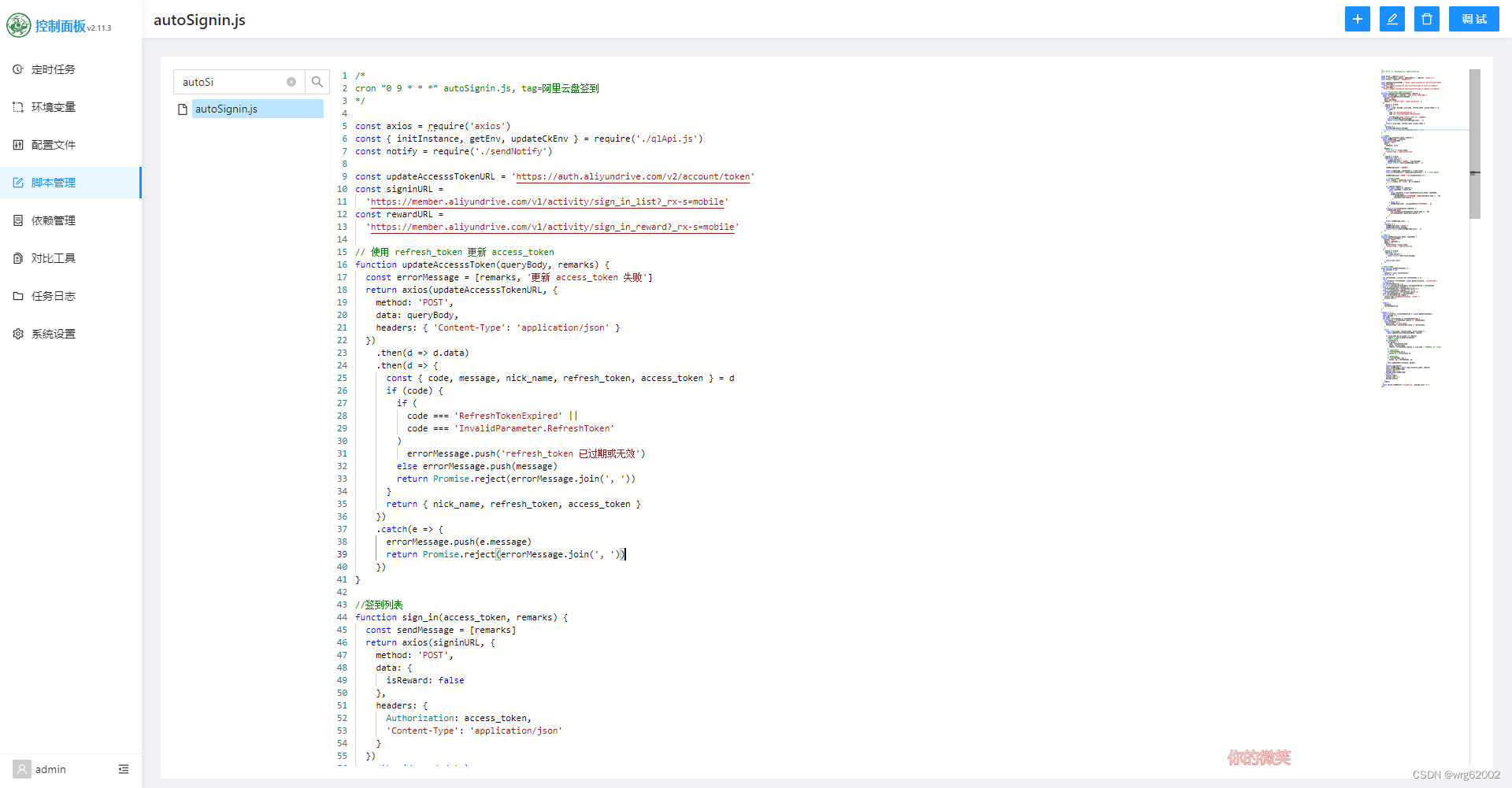Viewport: 1512px width, 788px height.
Task: Open the 系统设置 menu item
Action: 71,334
